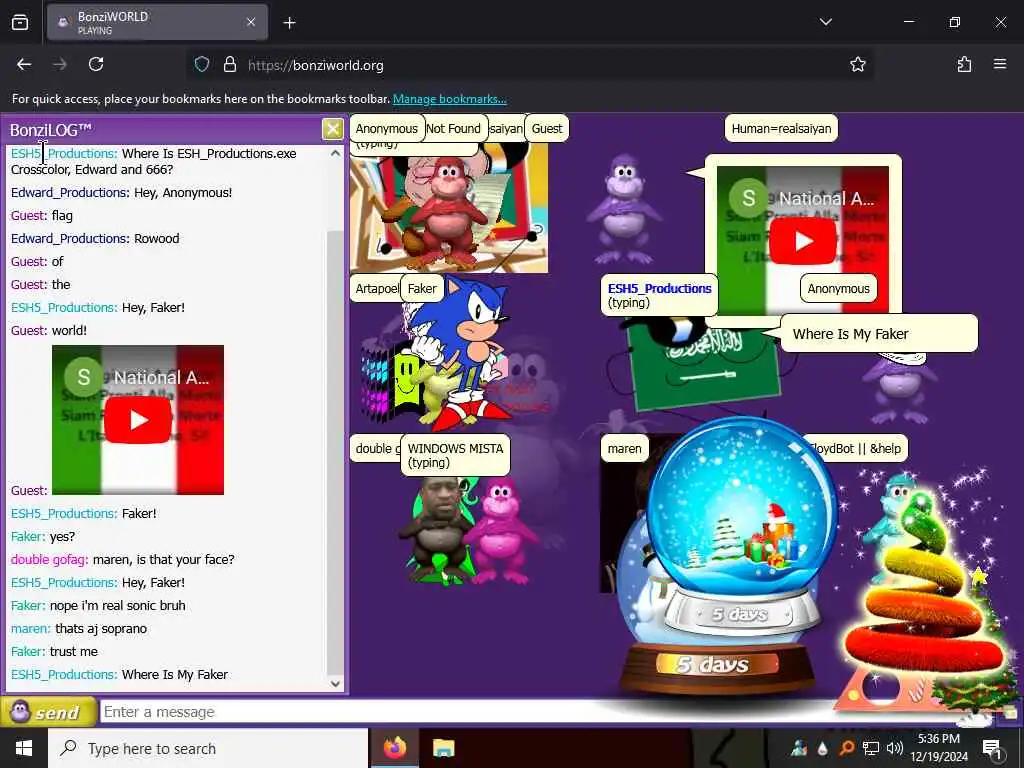Image resolution: width=1024 pixels, height=768 pixels.
Task: Click the purple Bonzi wearing a white hat
Action: click(x=901, y=387)
